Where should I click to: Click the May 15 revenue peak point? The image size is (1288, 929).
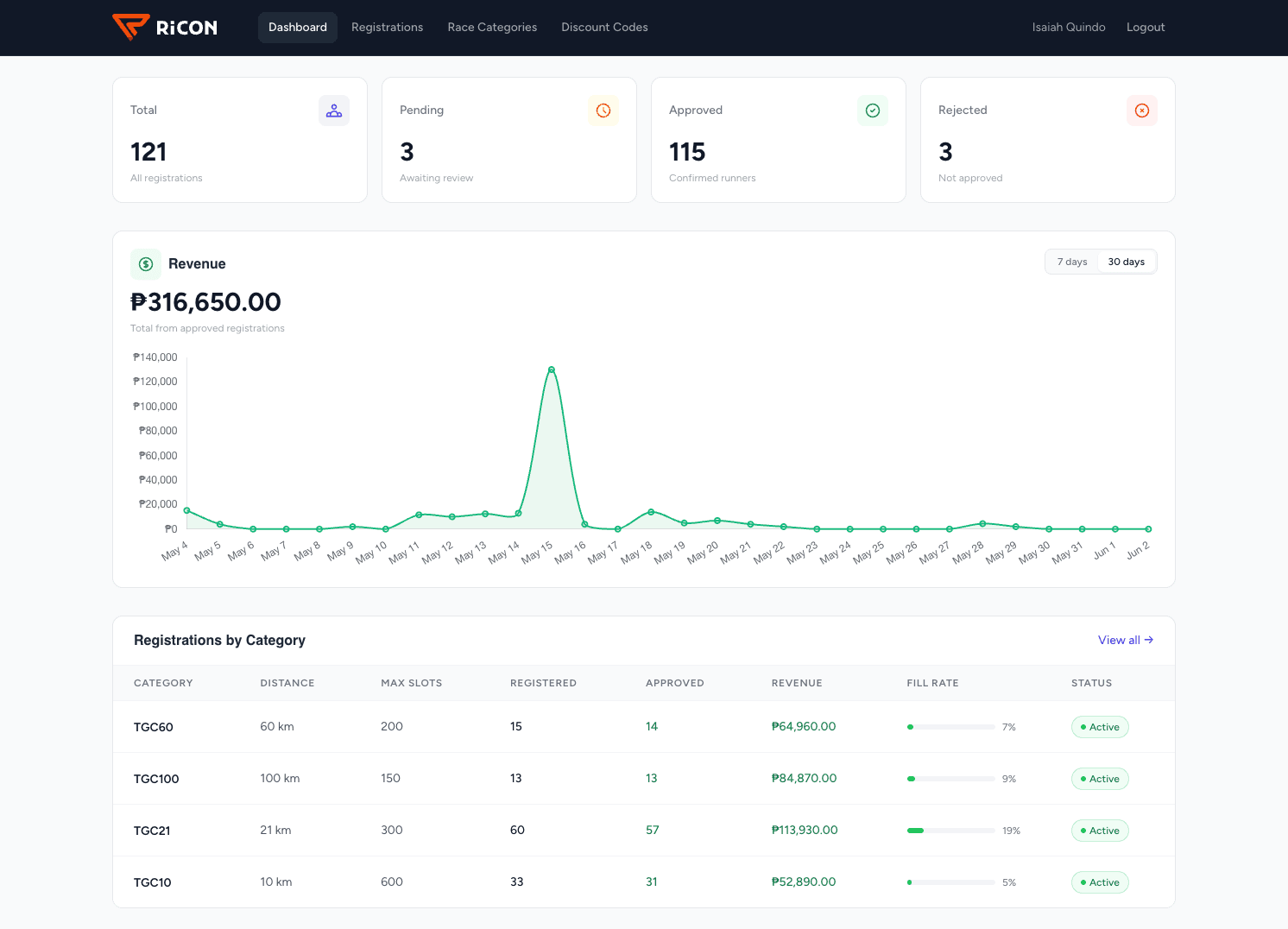click(x=552, y=370)
